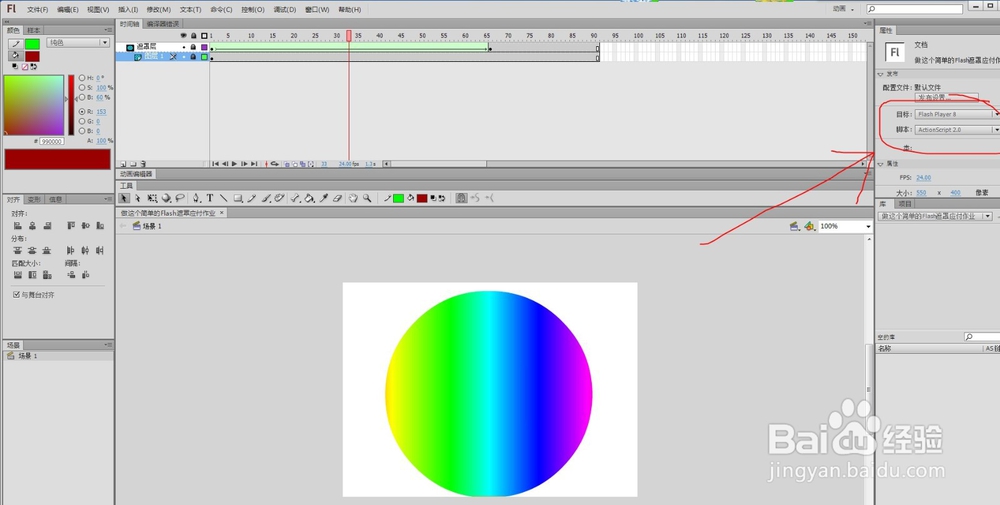Select the Free Transform tool

click(152, 198)
